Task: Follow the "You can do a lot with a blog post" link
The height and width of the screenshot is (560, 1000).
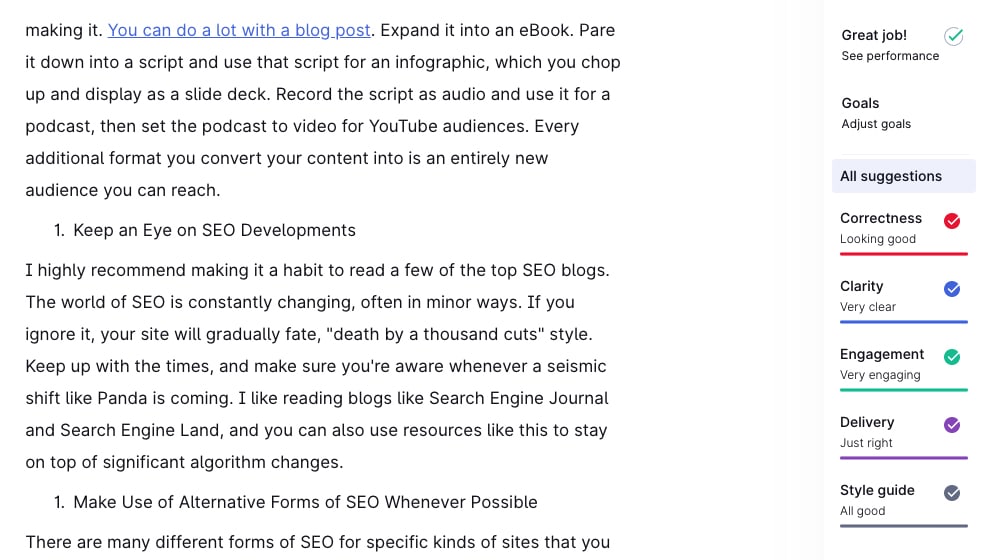Action: coord(239,30)
